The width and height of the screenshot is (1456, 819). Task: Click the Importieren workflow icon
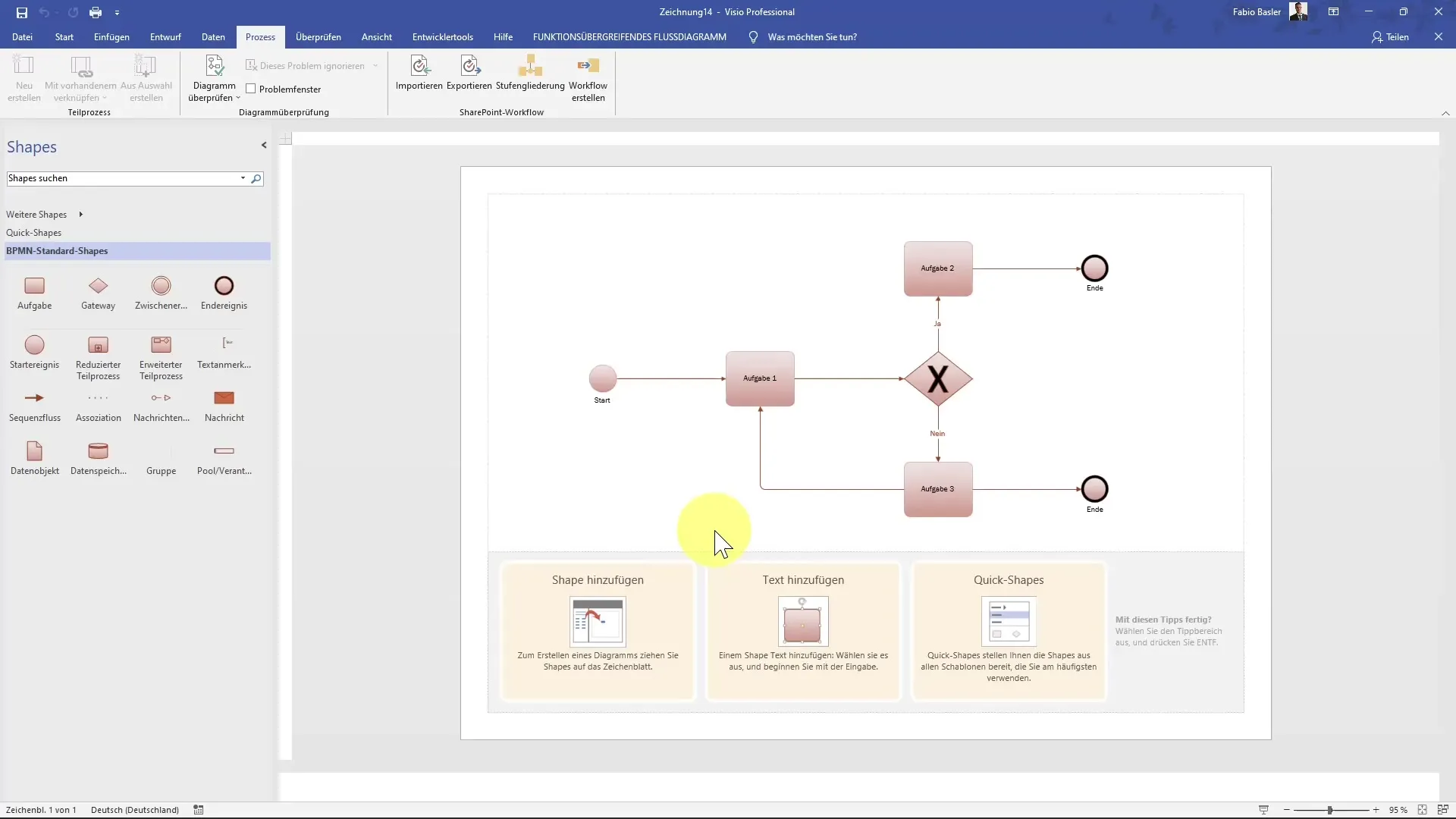click(x=419, y=67)
